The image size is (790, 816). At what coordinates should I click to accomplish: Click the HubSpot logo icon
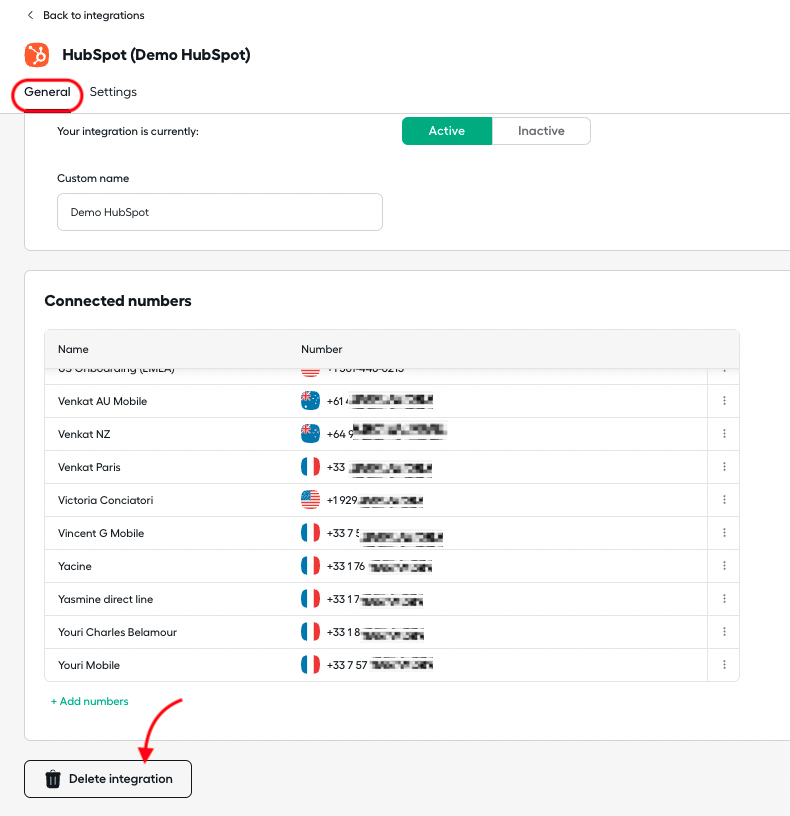(x=37, y=55)
